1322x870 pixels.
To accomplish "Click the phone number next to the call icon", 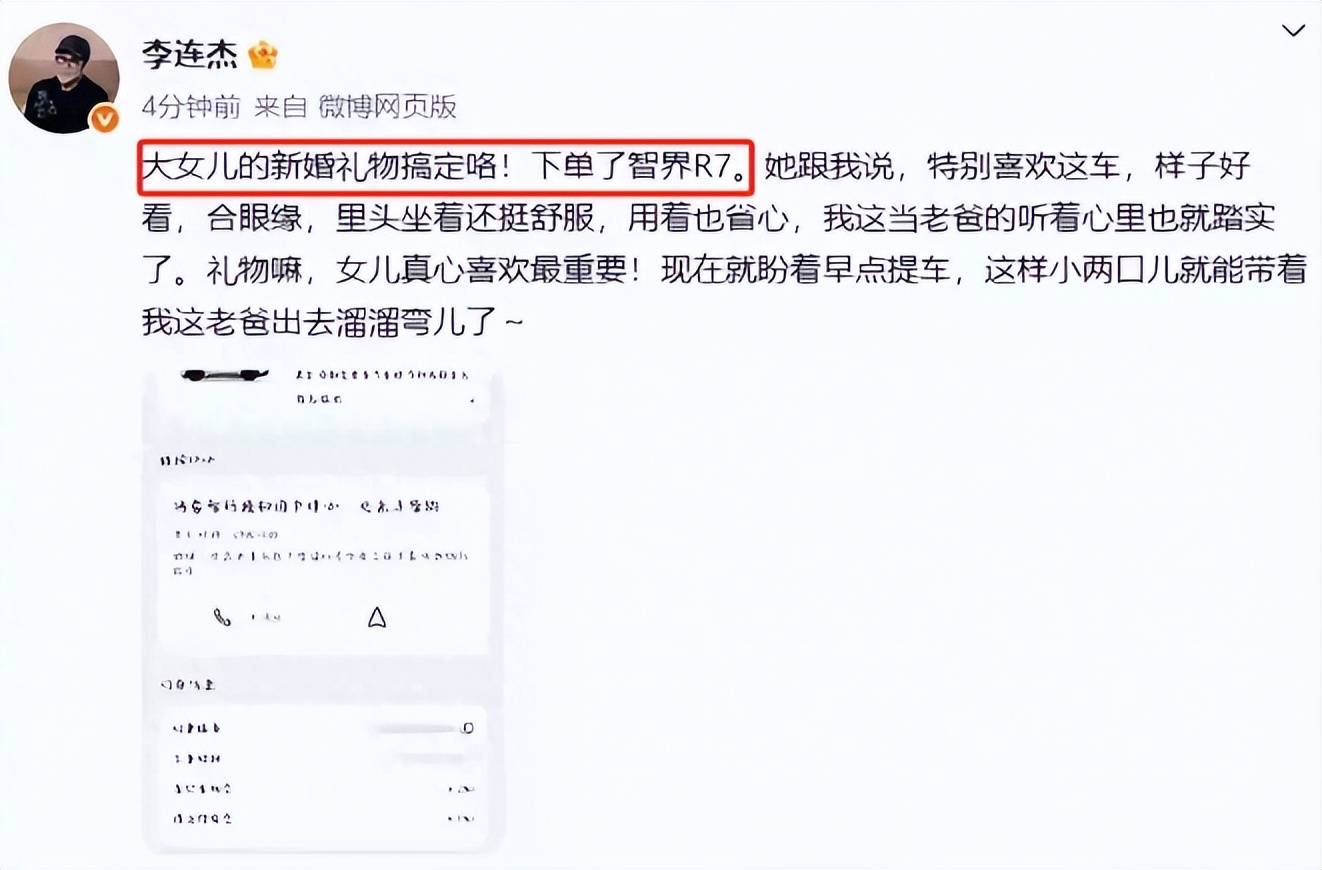I will [265, 618].
